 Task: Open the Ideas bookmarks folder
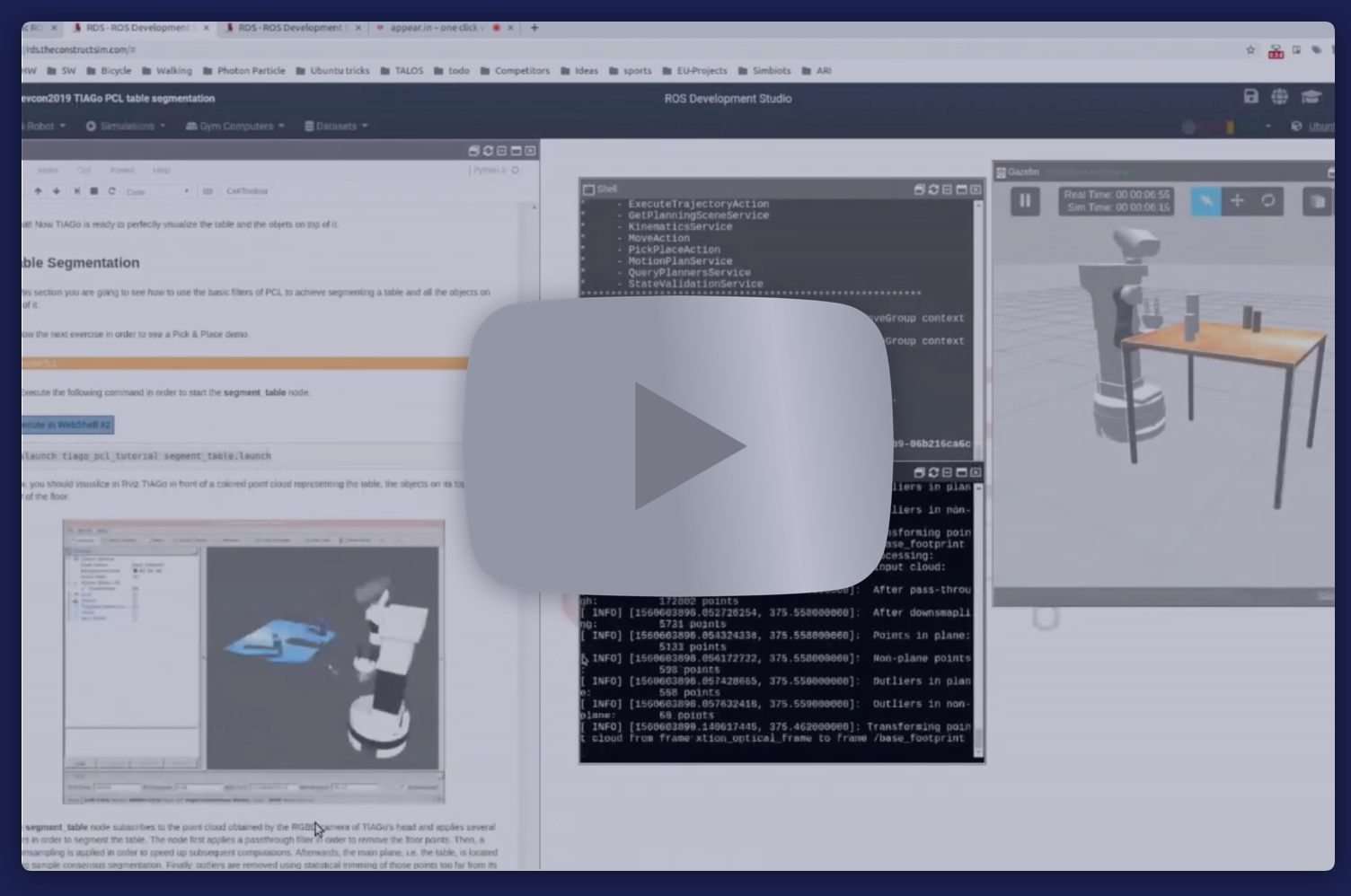(x=579, y=71)
